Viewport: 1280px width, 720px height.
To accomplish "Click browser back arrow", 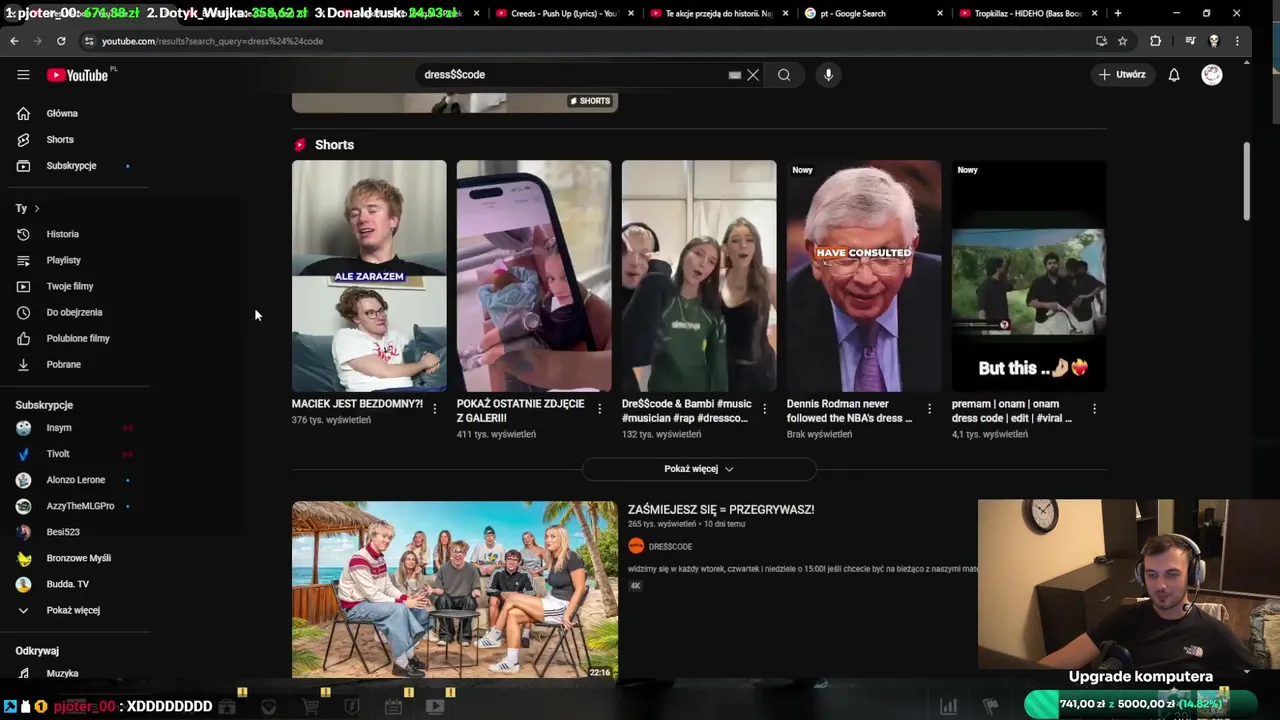I will [14, 41].
